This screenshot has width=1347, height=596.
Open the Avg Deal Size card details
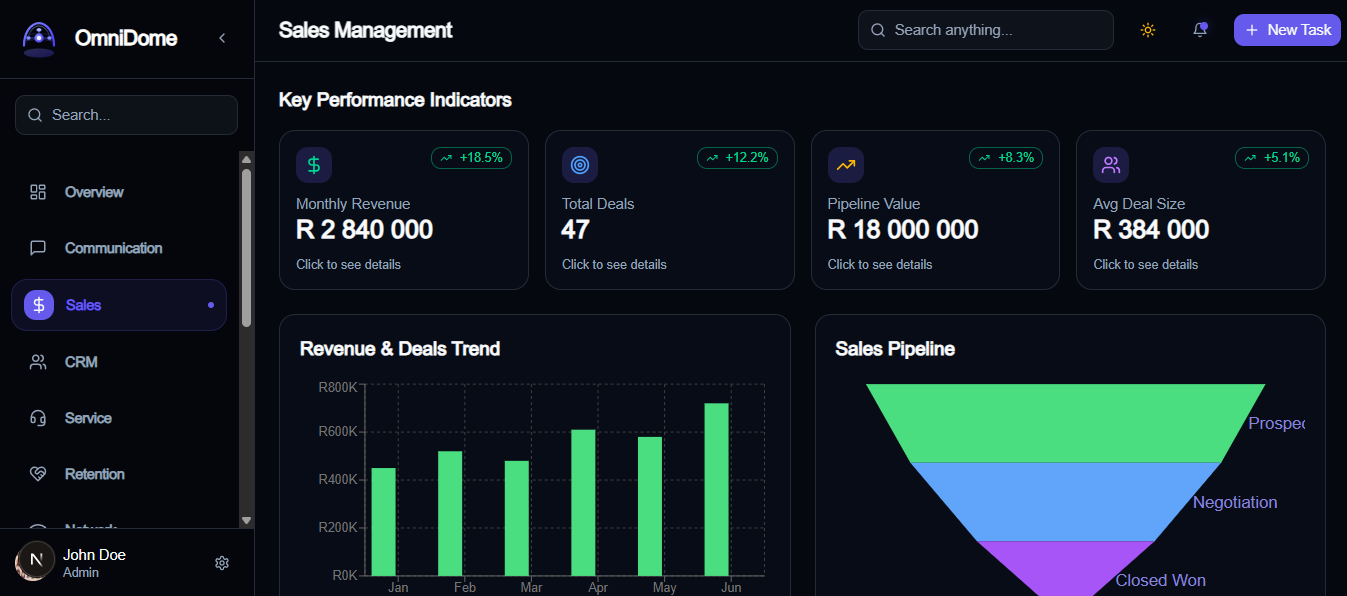tap(1201, 210)
